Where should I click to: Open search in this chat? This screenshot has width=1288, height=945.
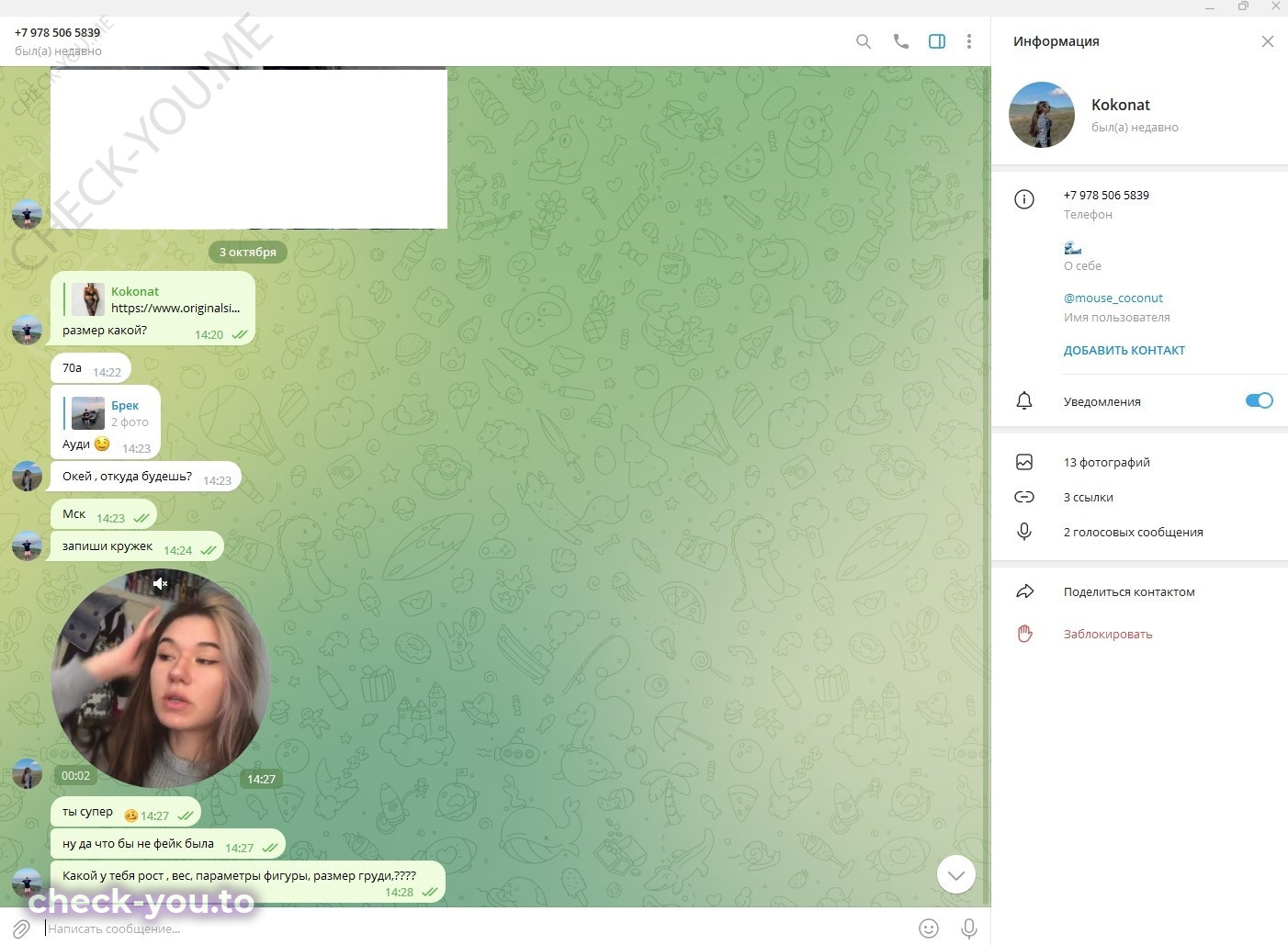click(x=863, y=41)
